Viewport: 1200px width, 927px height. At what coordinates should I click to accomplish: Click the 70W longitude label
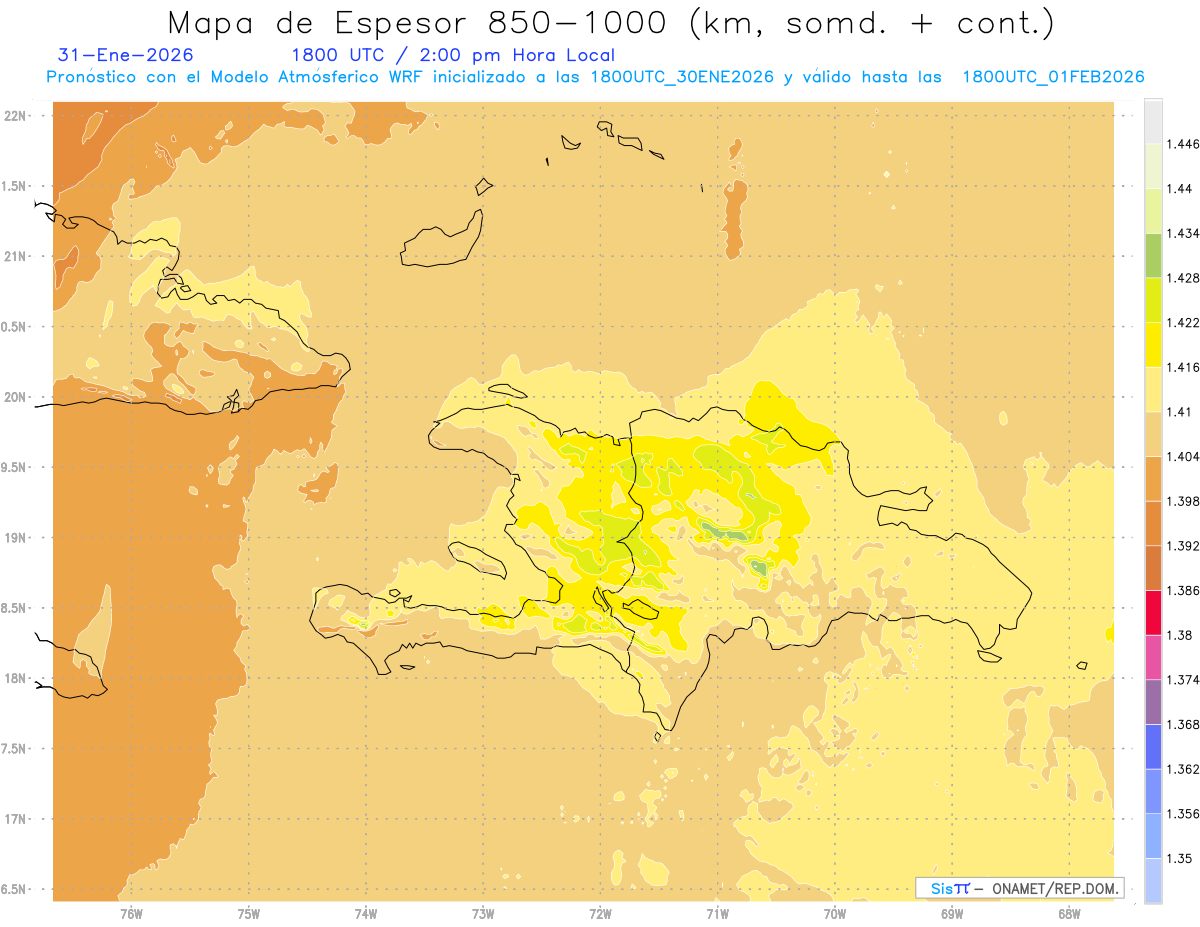coord(835,913)
